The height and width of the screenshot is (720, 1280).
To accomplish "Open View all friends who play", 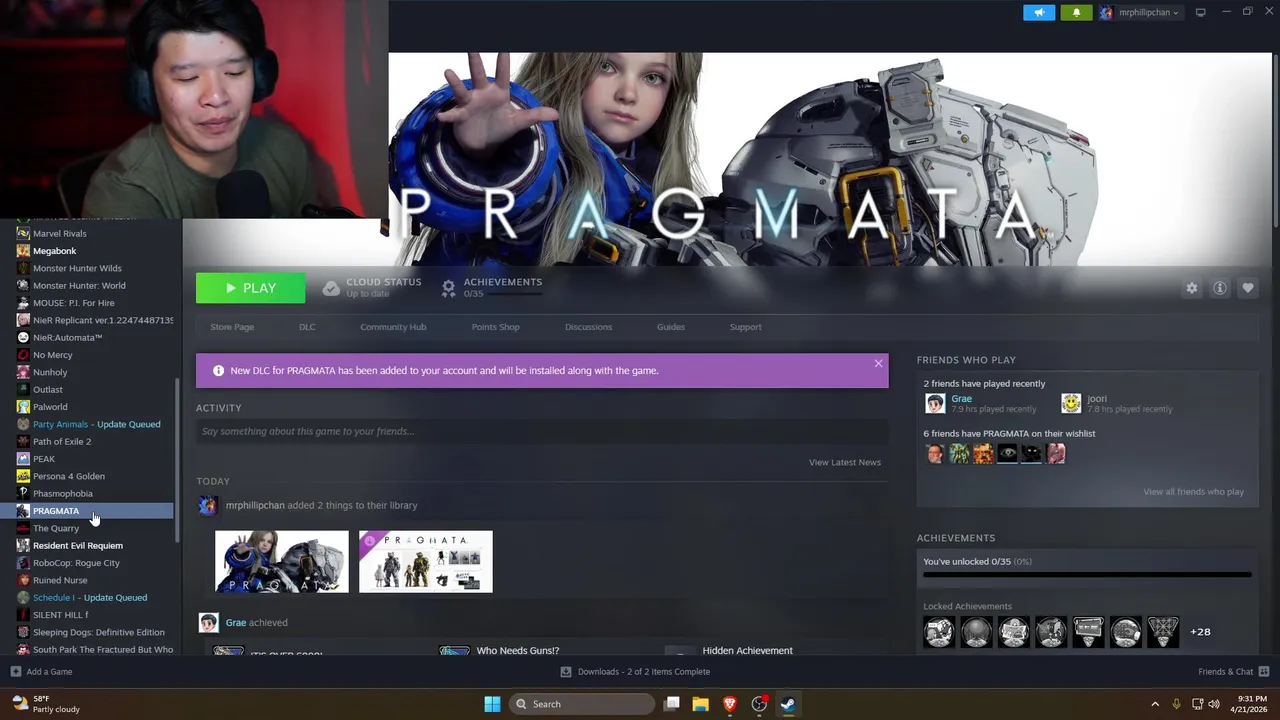I will coord(1193,491).
